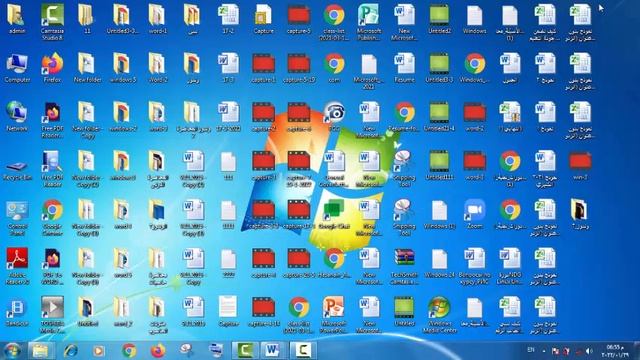
Task: Open Google Chrome from the taskbar
Action: pos(129,351)
